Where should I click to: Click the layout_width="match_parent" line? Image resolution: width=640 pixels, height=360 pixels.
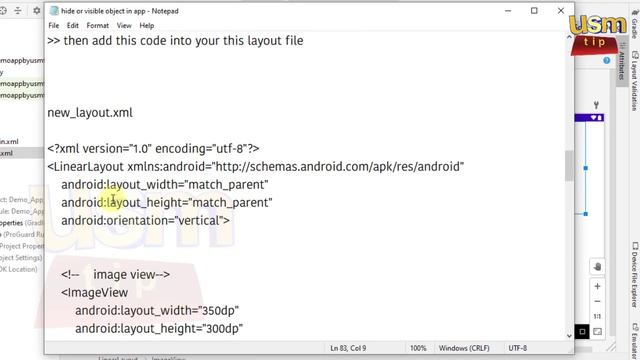pos(164,184)
